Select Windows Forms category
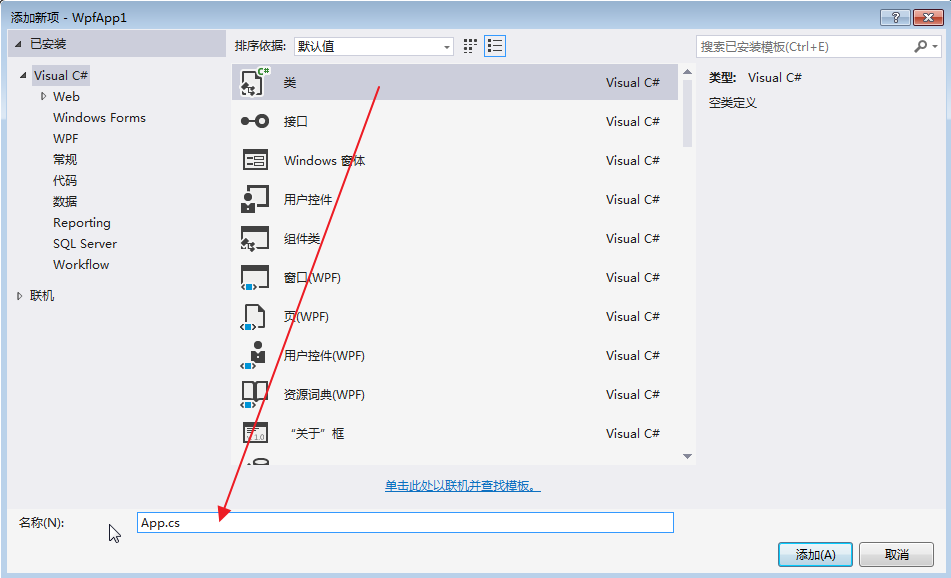The height and width of the screenshot is (578, 951). point(99,118)
